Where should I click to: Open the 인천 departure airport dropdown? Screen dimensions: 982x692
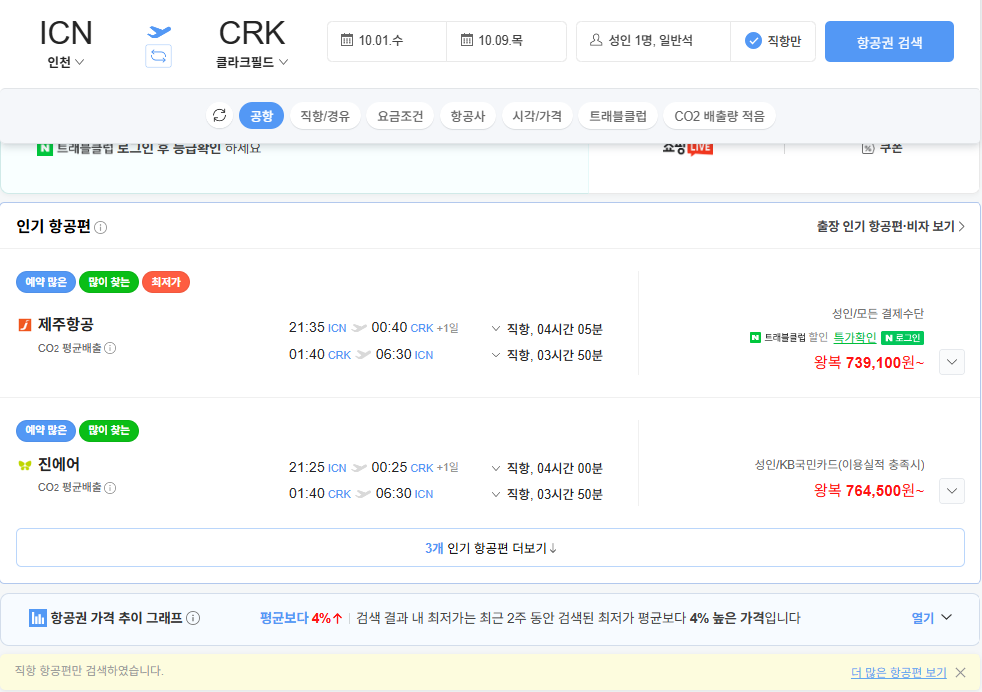(x=66, y=62)
